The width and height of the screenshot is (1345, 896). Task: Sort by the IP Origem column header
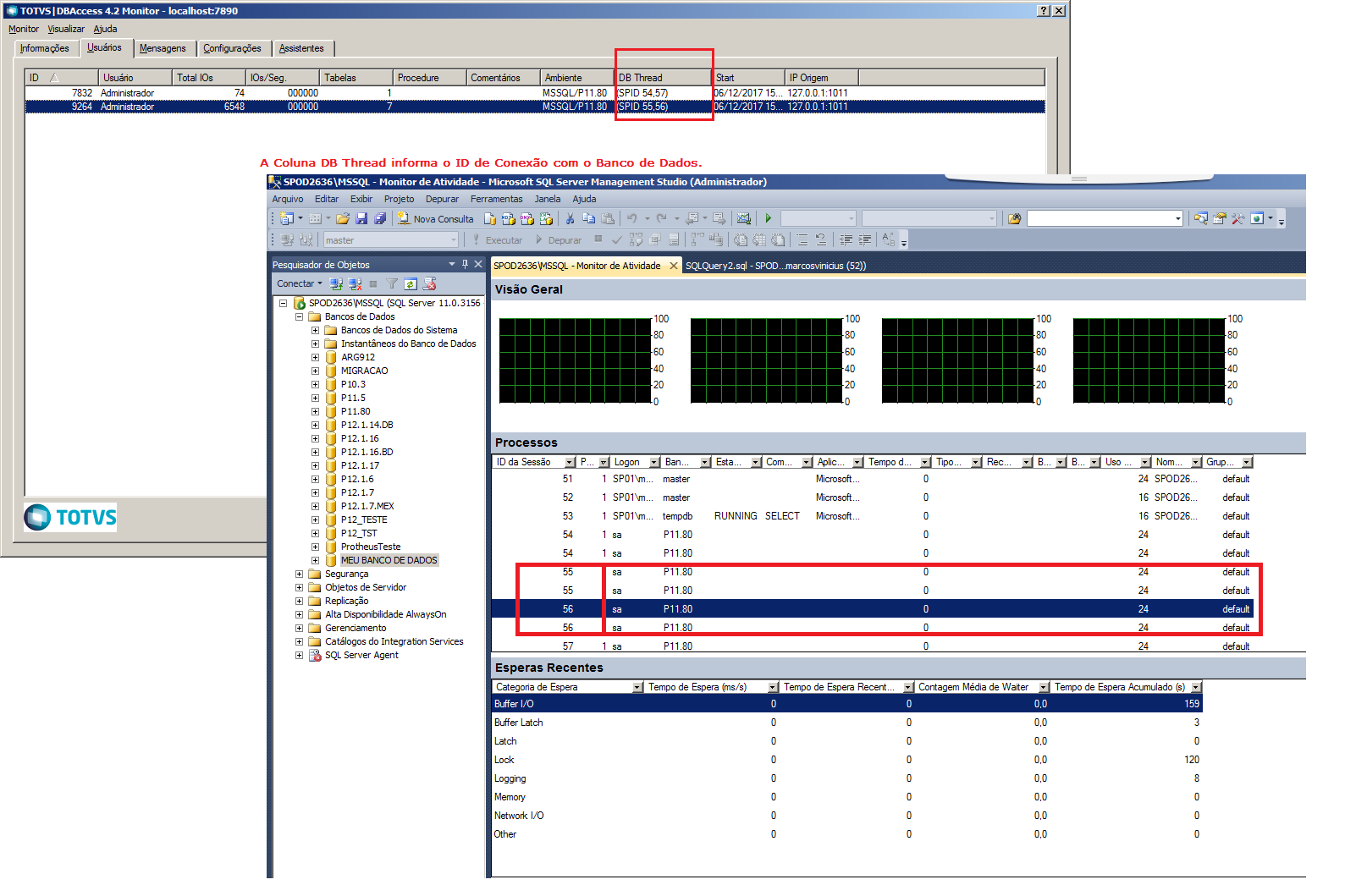coord(821,78)
